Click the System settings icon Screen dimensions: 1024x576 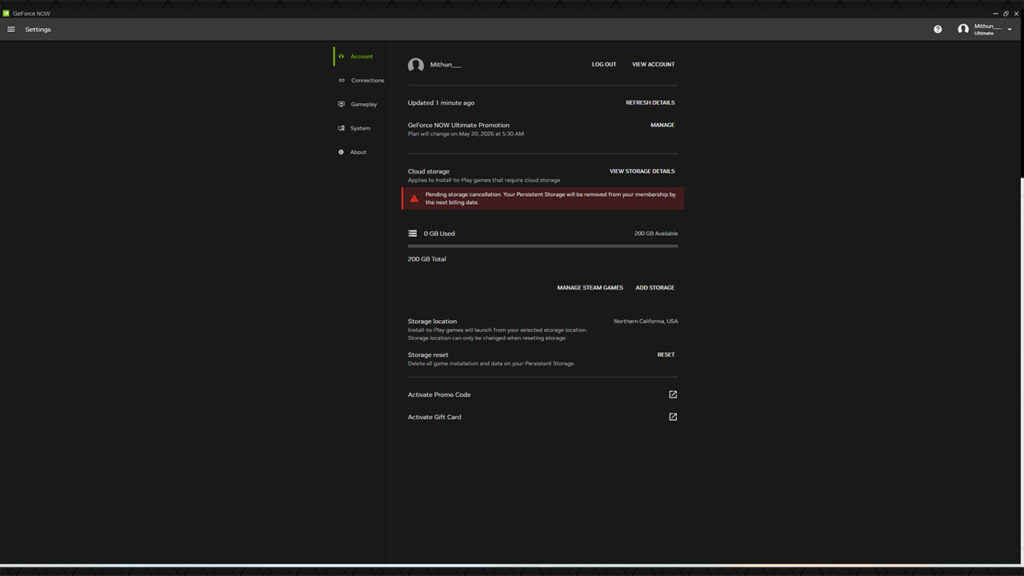[340, 128]
